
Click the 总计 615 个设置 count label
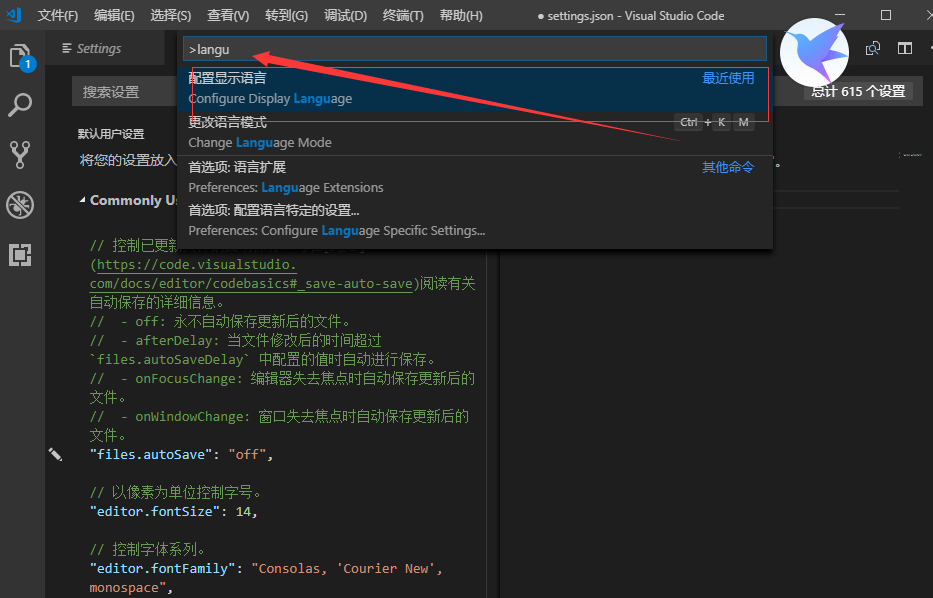tap(858, 92)
